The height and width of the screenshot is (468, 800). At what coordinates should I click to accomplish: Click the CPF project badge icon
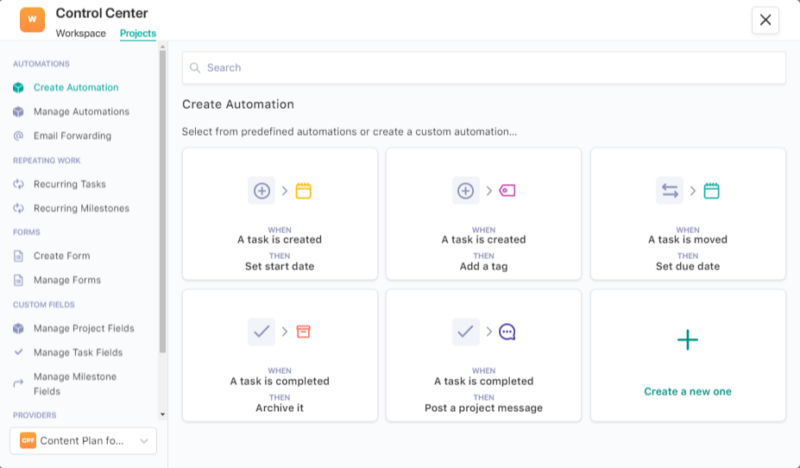click(x=28, y=440)
